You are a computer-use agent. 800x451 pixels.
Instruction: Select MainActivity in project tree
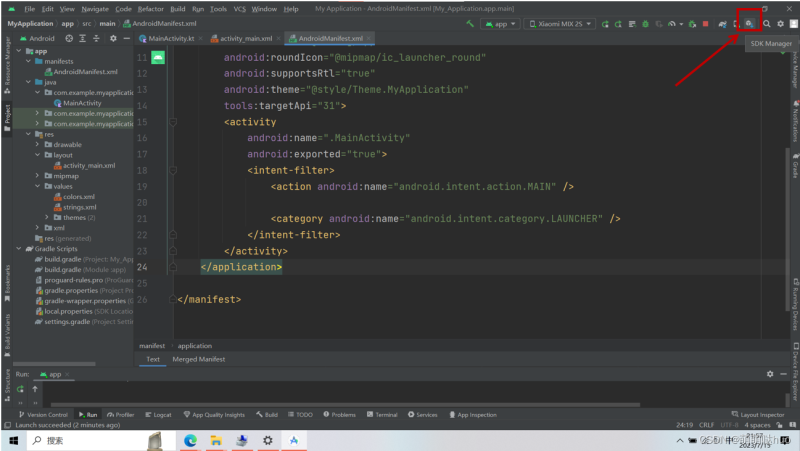pos(78,103)
